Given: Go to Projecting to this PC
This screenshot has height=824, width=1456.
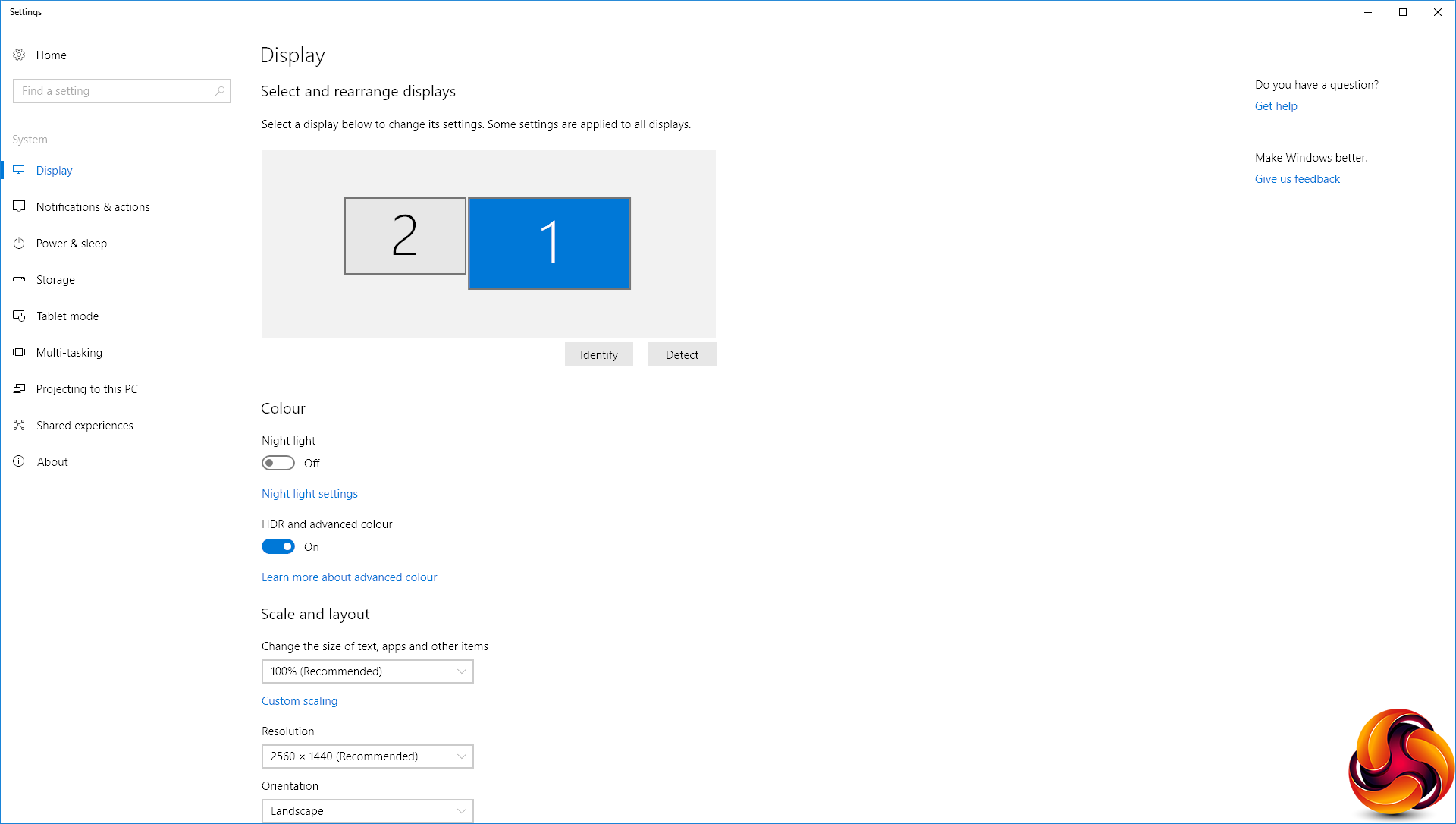Looking at the screenshot, I should click(x=86, y=389).
